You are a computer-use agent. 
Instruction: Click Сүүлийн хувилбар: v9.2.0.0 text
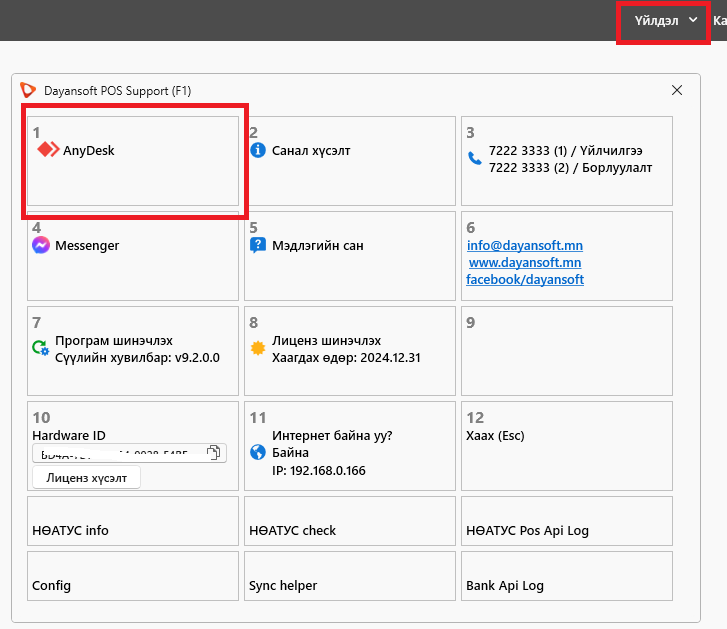137,358
